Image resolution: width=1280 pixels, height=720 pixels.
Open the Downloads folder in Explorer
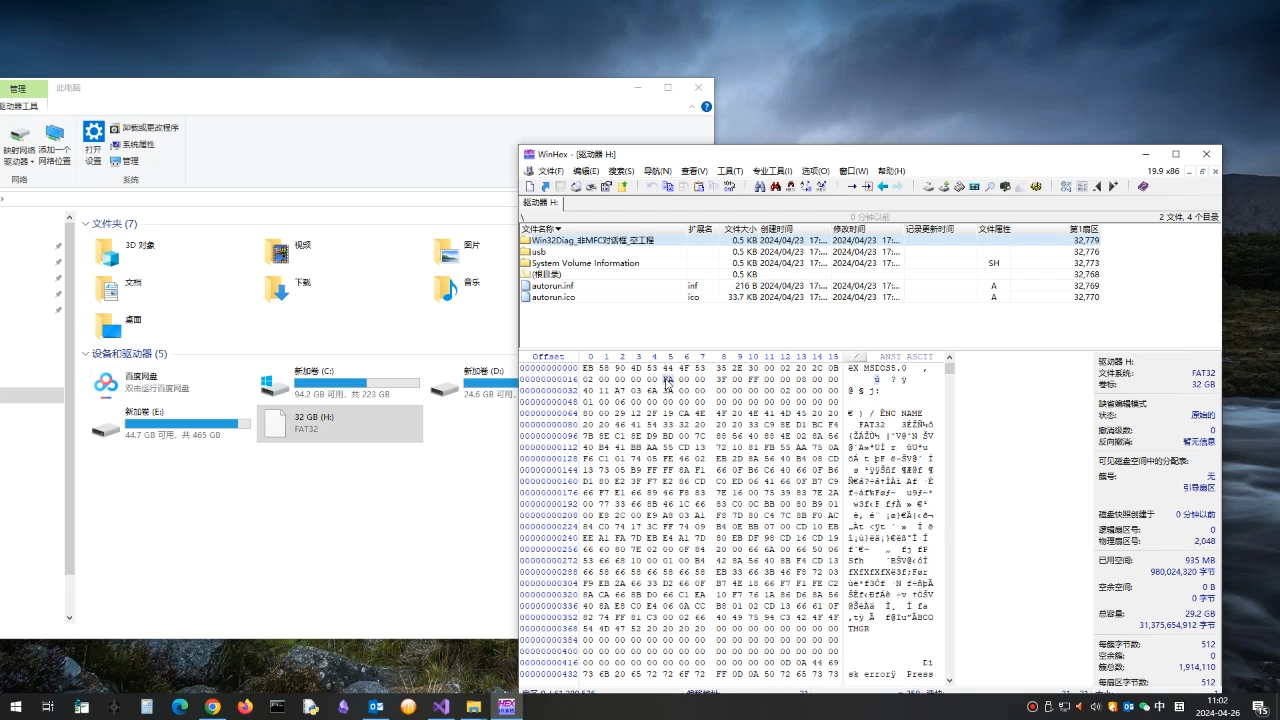(276, 289)
